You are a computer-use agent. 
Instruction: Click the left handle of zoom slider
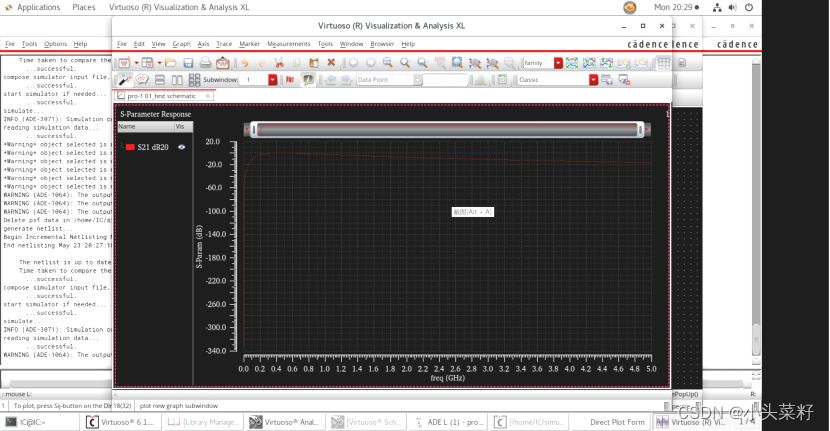254,130
